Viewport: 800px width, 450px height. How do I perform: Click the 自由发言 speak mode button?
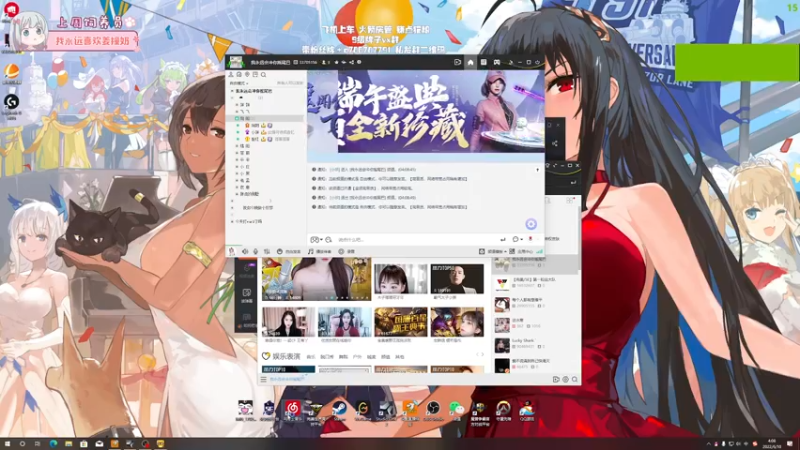point(289,252)
